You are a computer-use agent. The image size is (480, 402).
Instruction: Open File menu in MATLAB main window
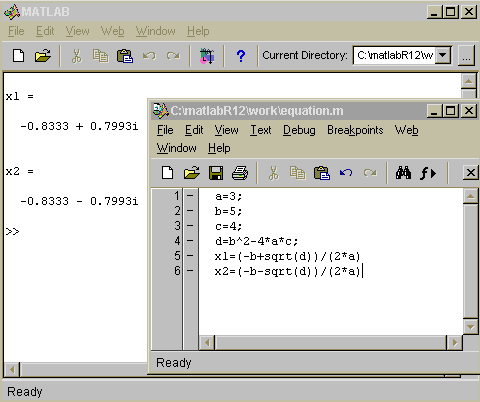pyautogui.click(x=16, y=31)
